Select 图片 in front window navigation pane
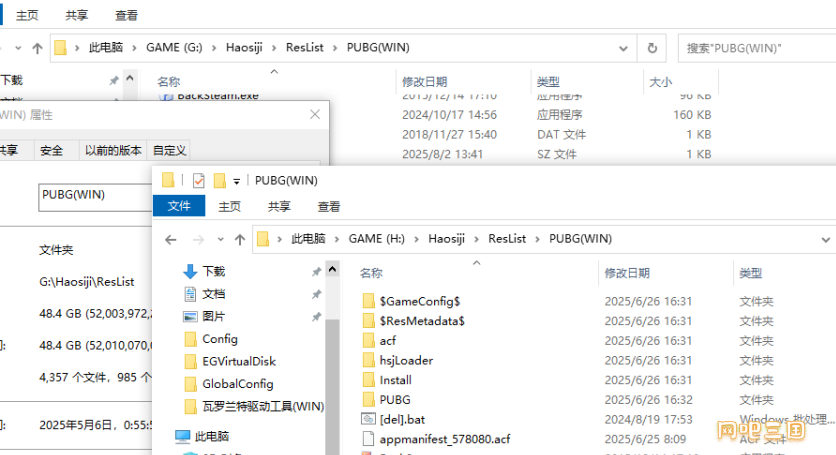The height and width of the screenshot is (455, 836). point(213,316)
